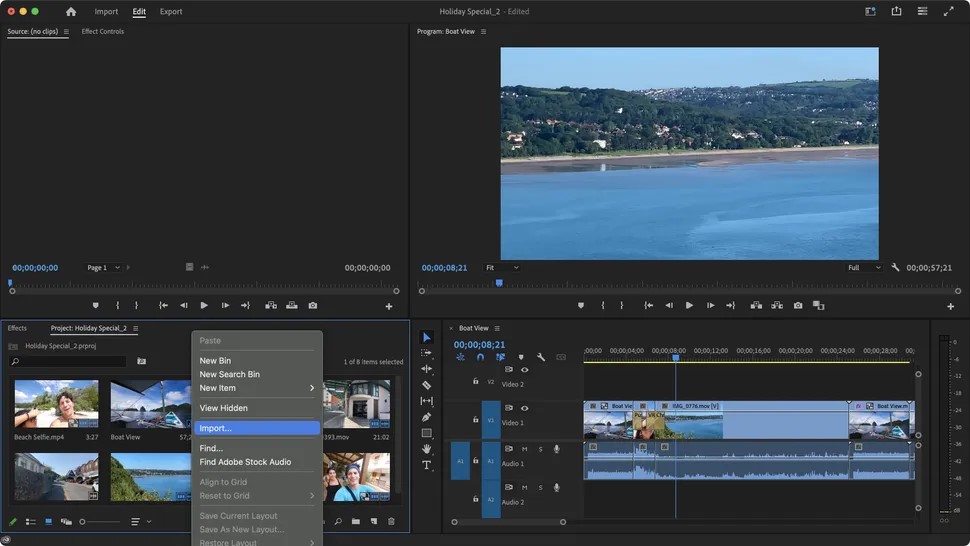Hide Video 2 track output eye
970x546 pixels.
(x=524, y=370)
